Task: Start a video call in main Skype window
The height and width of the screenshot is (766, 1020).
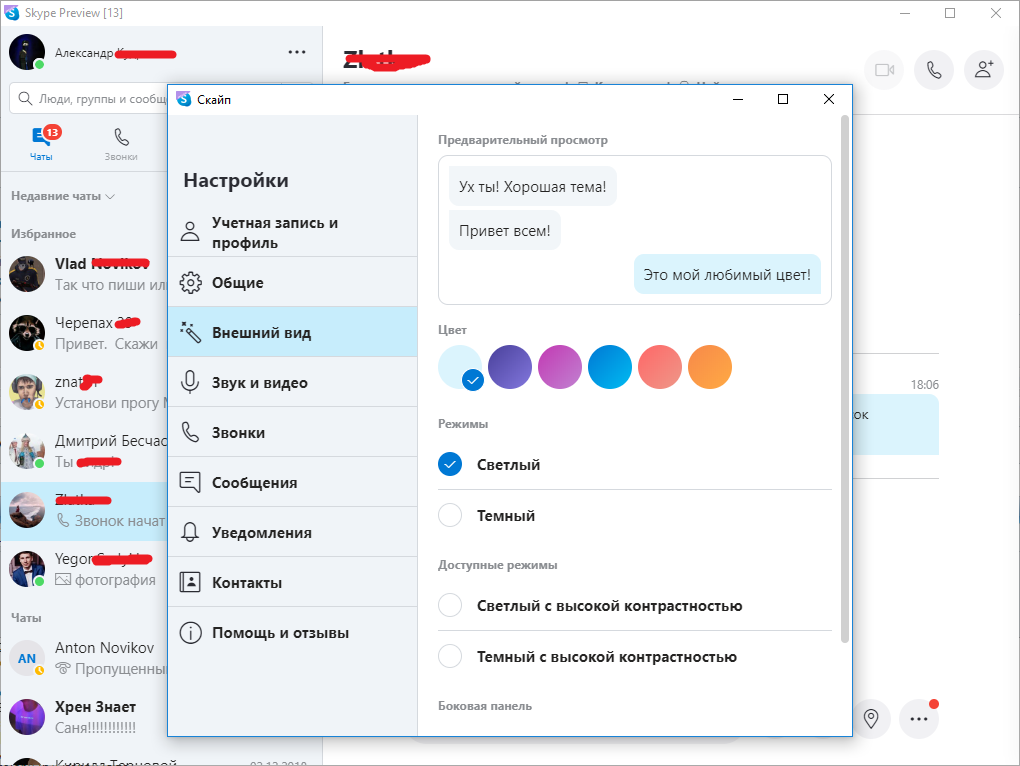Action: click(x=884, y=70)
